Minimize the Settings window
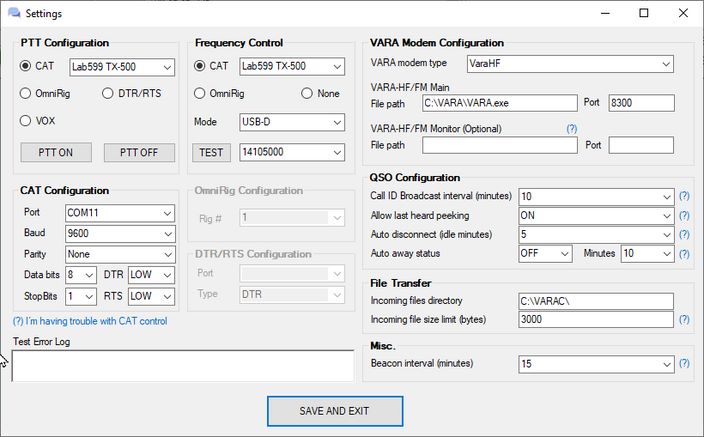The width and height of the screenshot is (704, 437). 605,13
